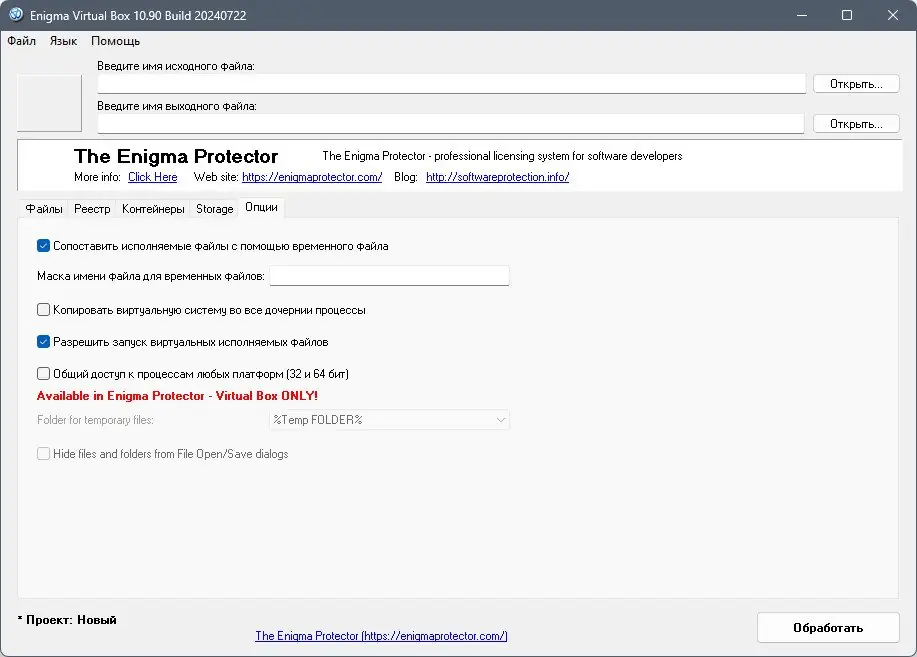Viewport: 917px width, 657px height.
Task: Follow the 'Click Here' more info link
Action: 153,177
